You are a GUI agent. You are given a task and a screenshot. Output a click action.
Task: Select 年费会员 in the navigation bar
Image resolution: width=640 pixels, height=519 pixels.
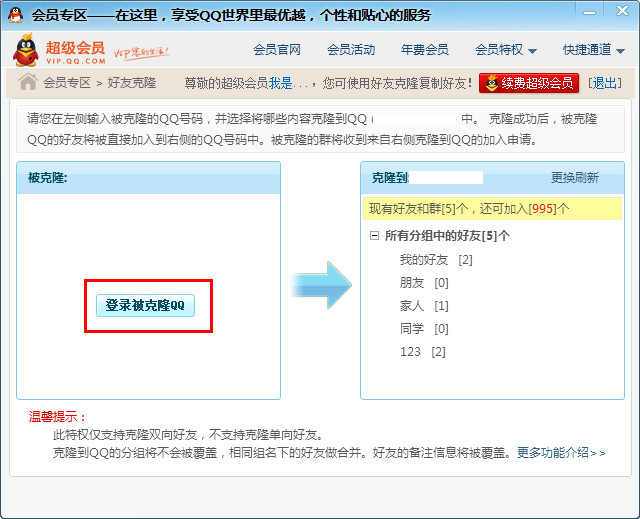(x=425, y=50)
